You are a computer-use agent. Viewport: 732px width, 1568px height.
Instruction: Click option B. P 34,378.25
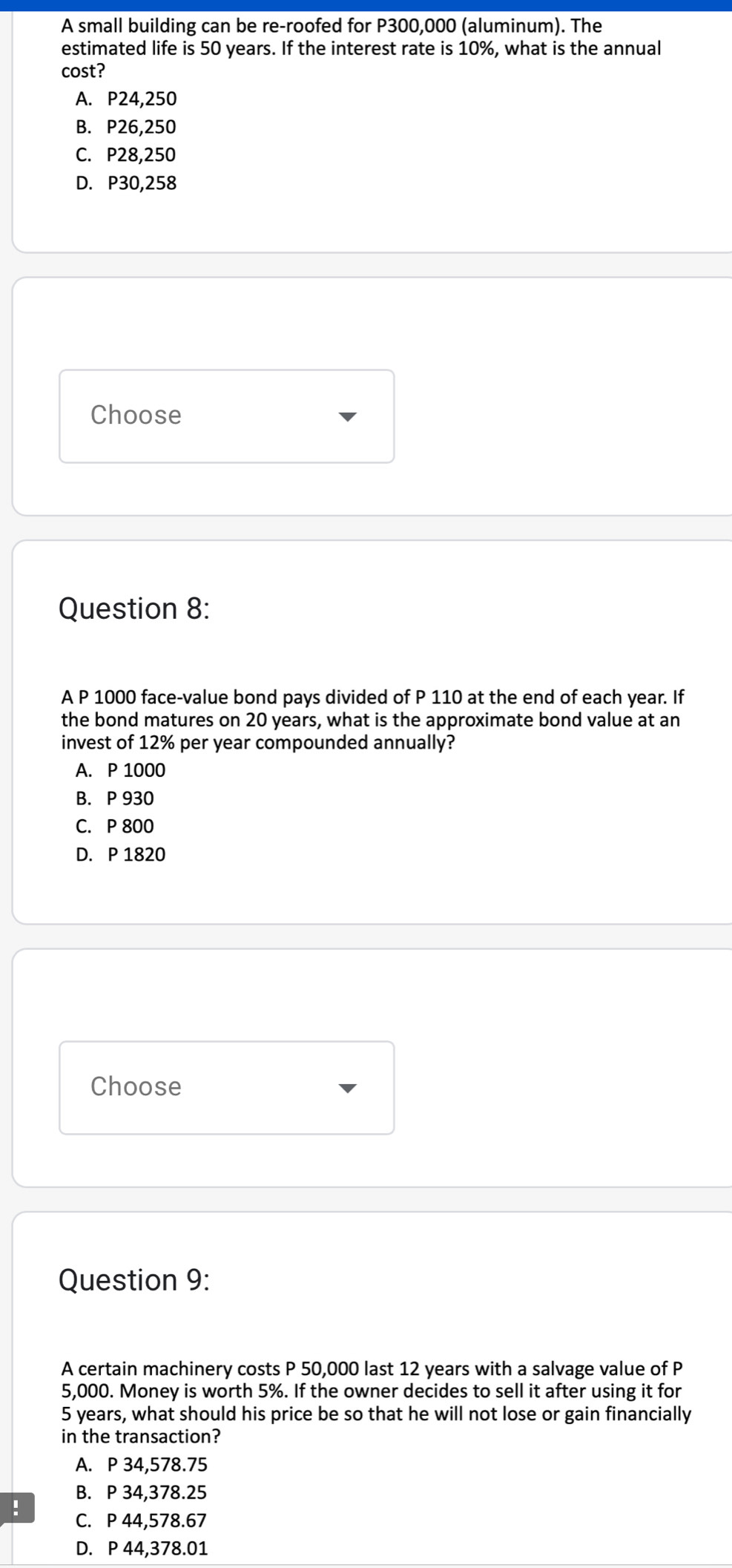click(x=142, y=1492)
